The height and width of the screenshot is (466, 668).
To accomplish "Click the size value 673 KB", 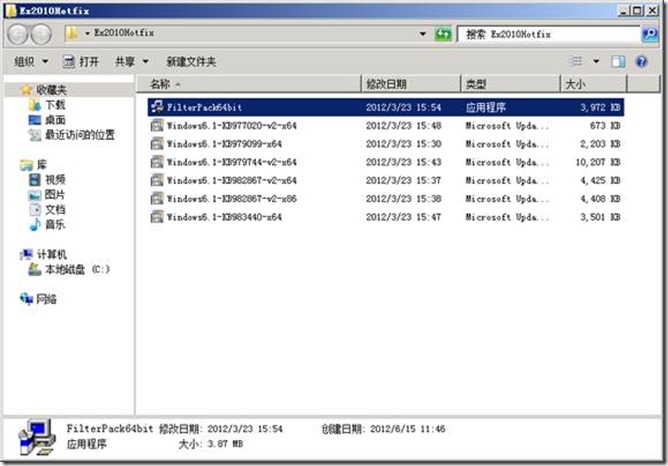I will click(x=605, y=126).
